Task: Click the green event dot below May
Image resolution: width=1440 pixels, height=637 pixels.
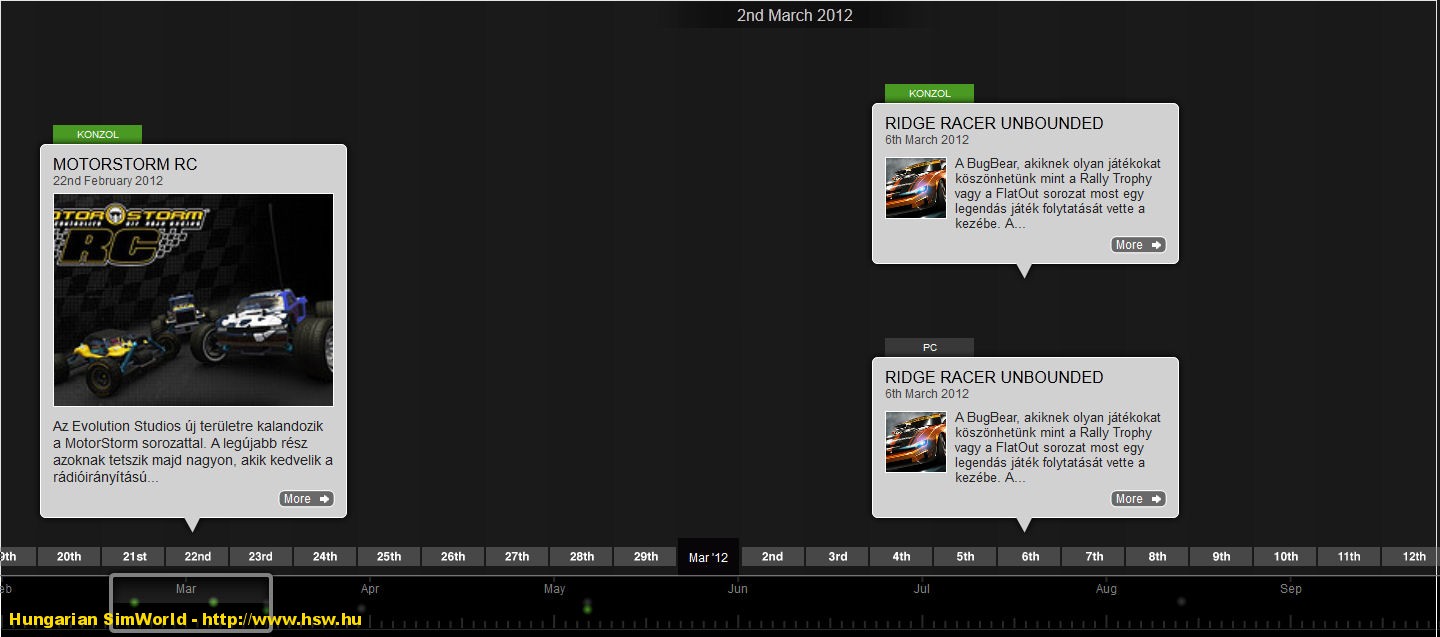Action: pyautogui.click(x=587, y=608)
